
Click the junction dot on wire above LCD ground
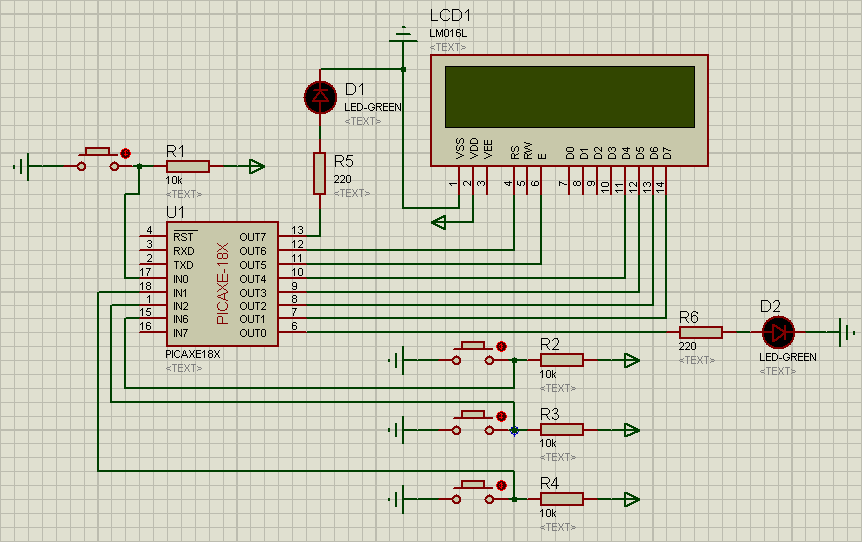click(404, 69)
